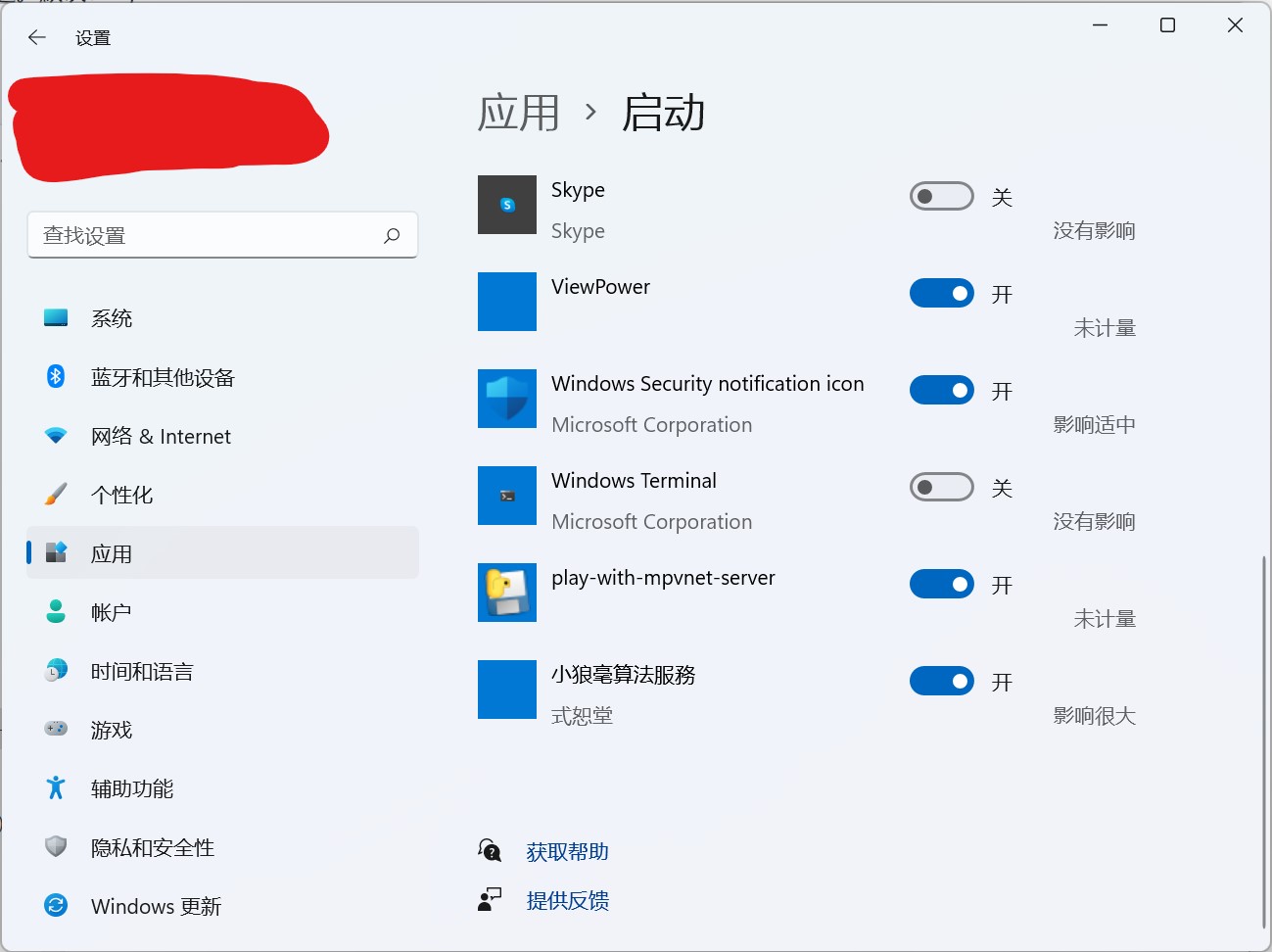The image size is (1272, 952).
Task: Maximize the 设置 window
Action: tap(1167, 25)
